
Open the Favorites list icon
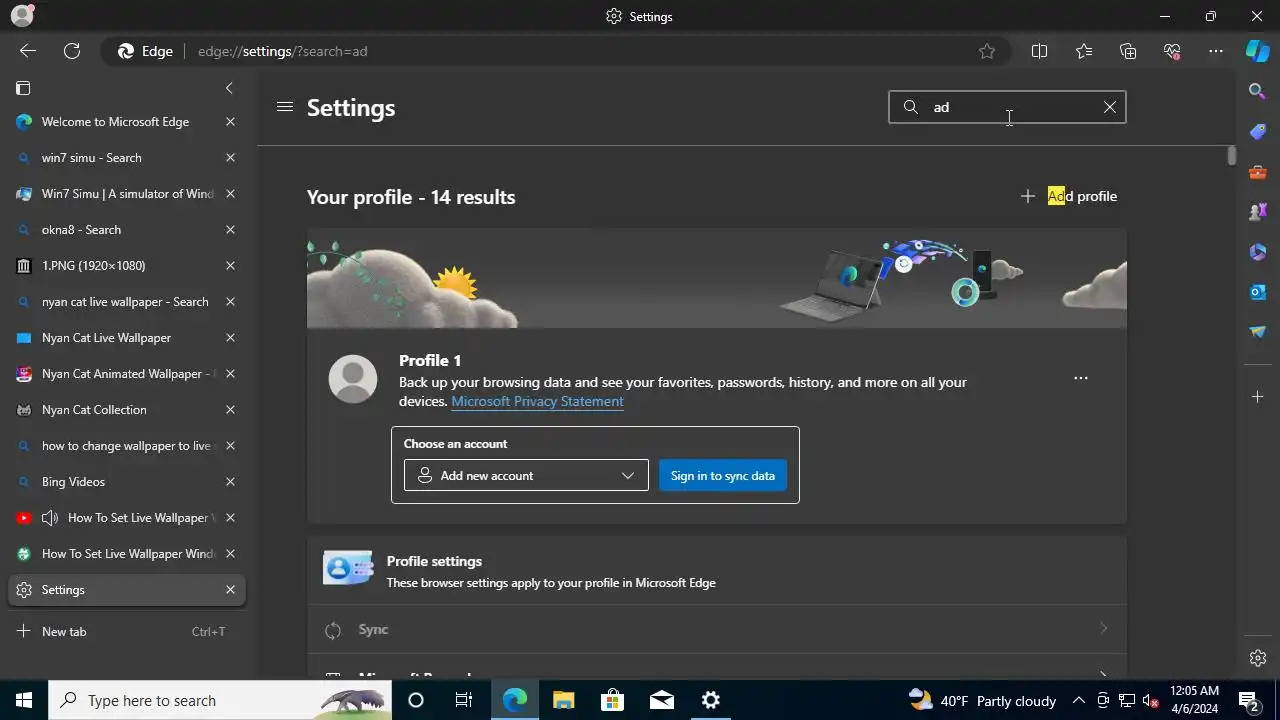[x=1084, y=51]
